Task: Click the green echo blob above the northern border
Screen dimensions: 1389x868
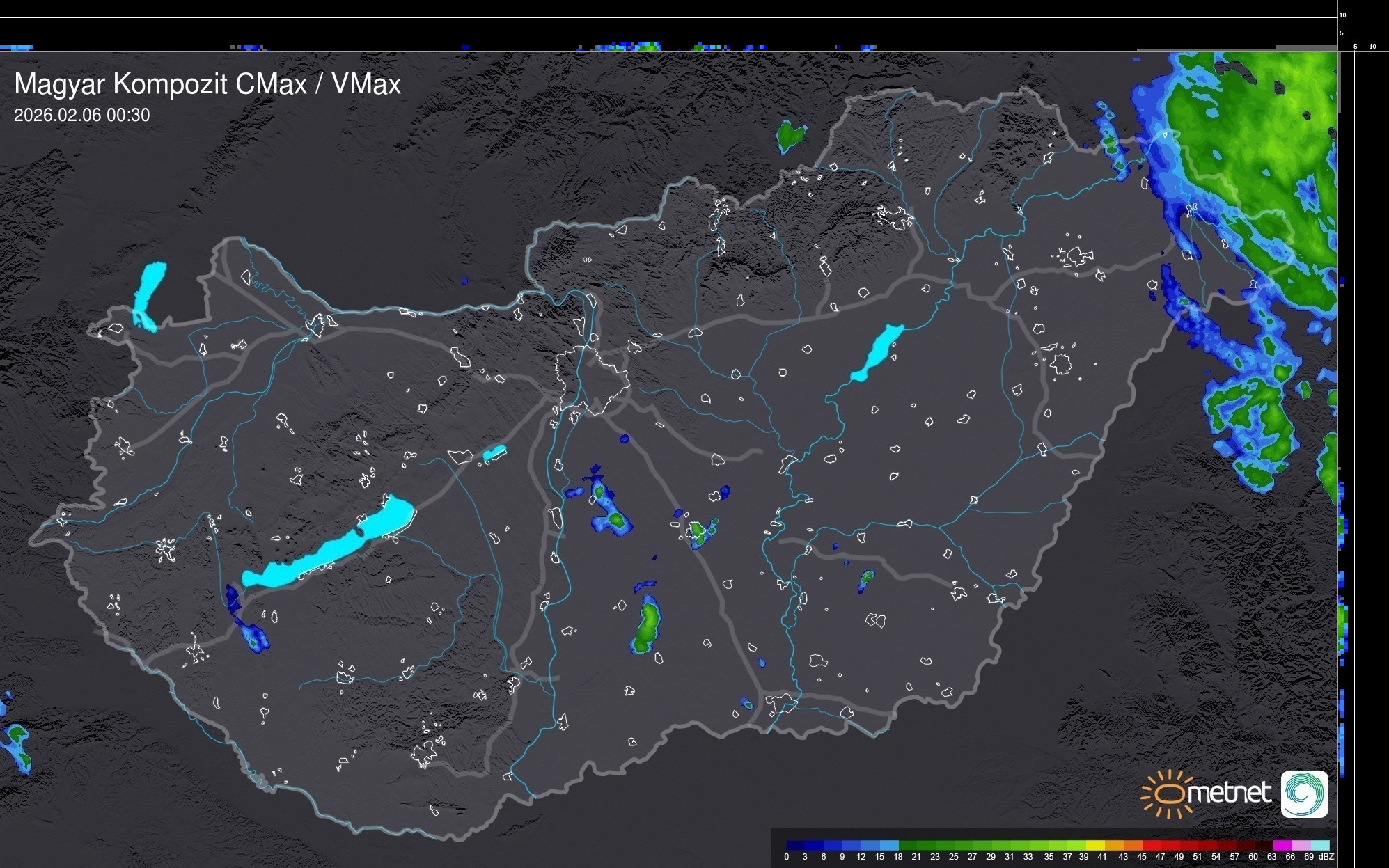Action: [790, 134]
